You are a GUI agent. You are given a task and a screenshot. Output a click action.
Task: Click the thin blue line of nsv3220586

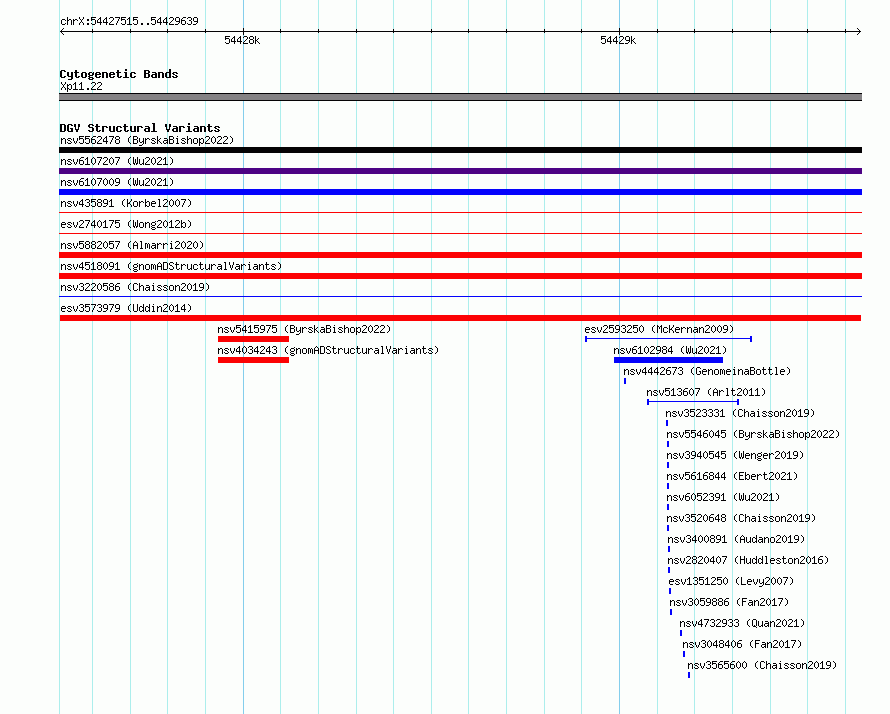tap(460, 297)
